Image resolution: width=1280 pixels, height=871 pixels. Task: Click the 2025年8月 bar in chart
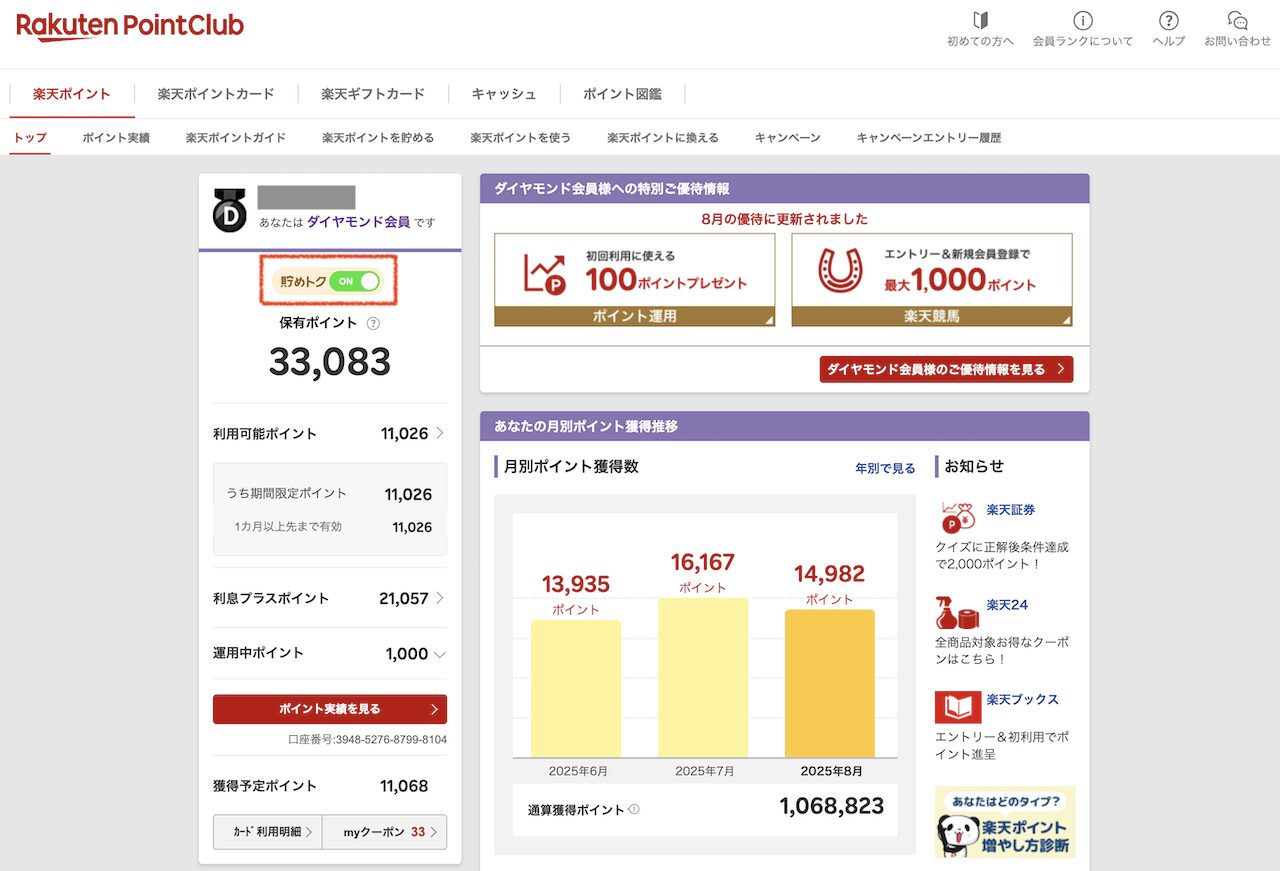830,683
